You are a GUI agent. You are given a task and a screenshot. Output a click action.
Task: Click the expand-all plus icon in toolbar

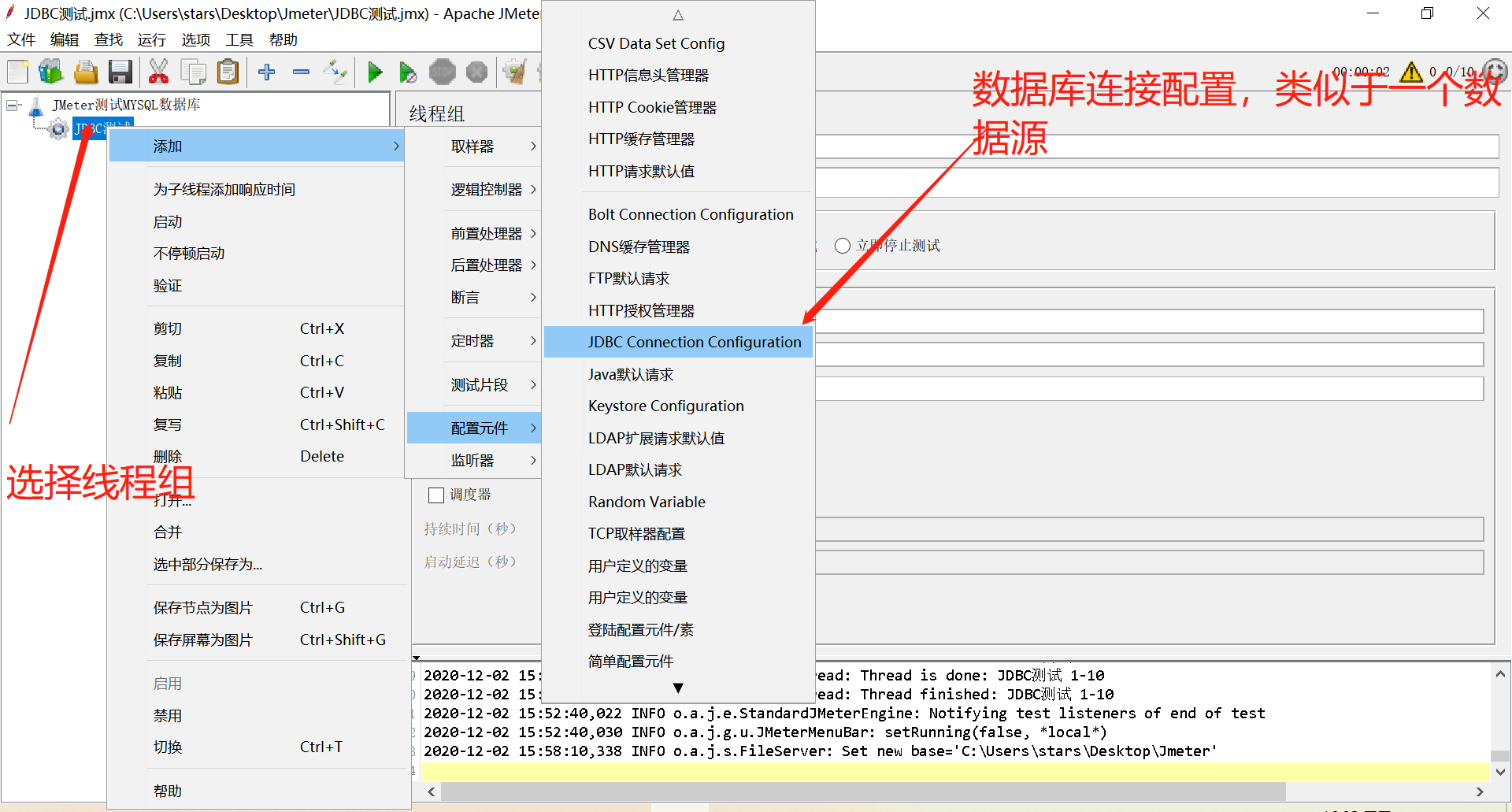click(267, 72)
